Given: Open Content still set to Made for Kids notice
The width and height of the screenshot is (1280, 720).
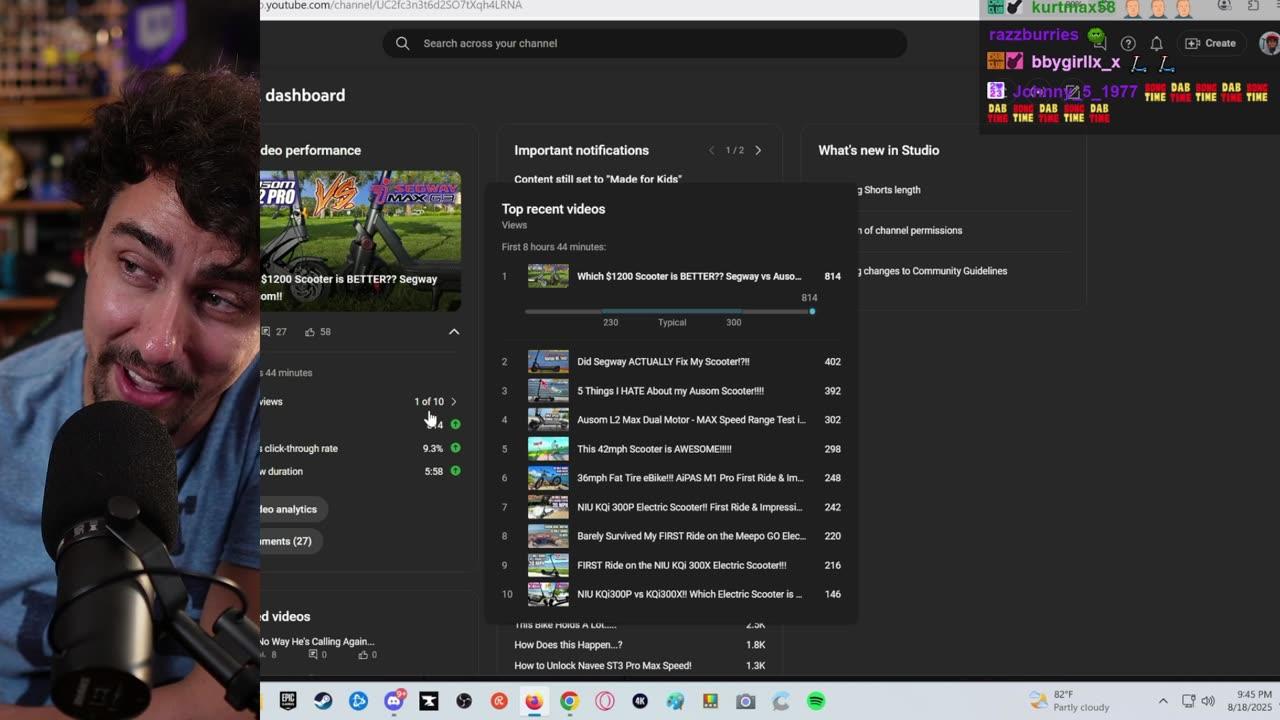Looking at the screenshot, I should click(598, 179).
